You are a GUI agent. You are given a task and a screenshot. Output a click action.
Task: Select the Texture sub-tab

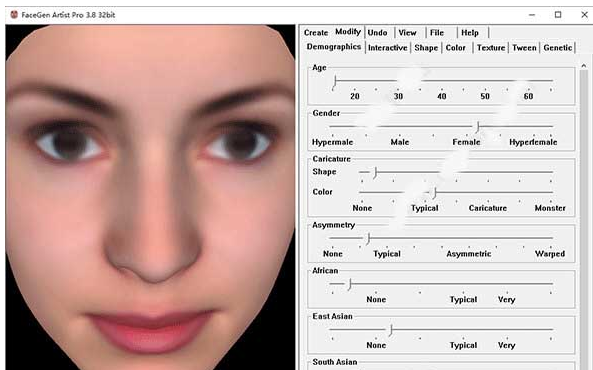coord(491,48)
